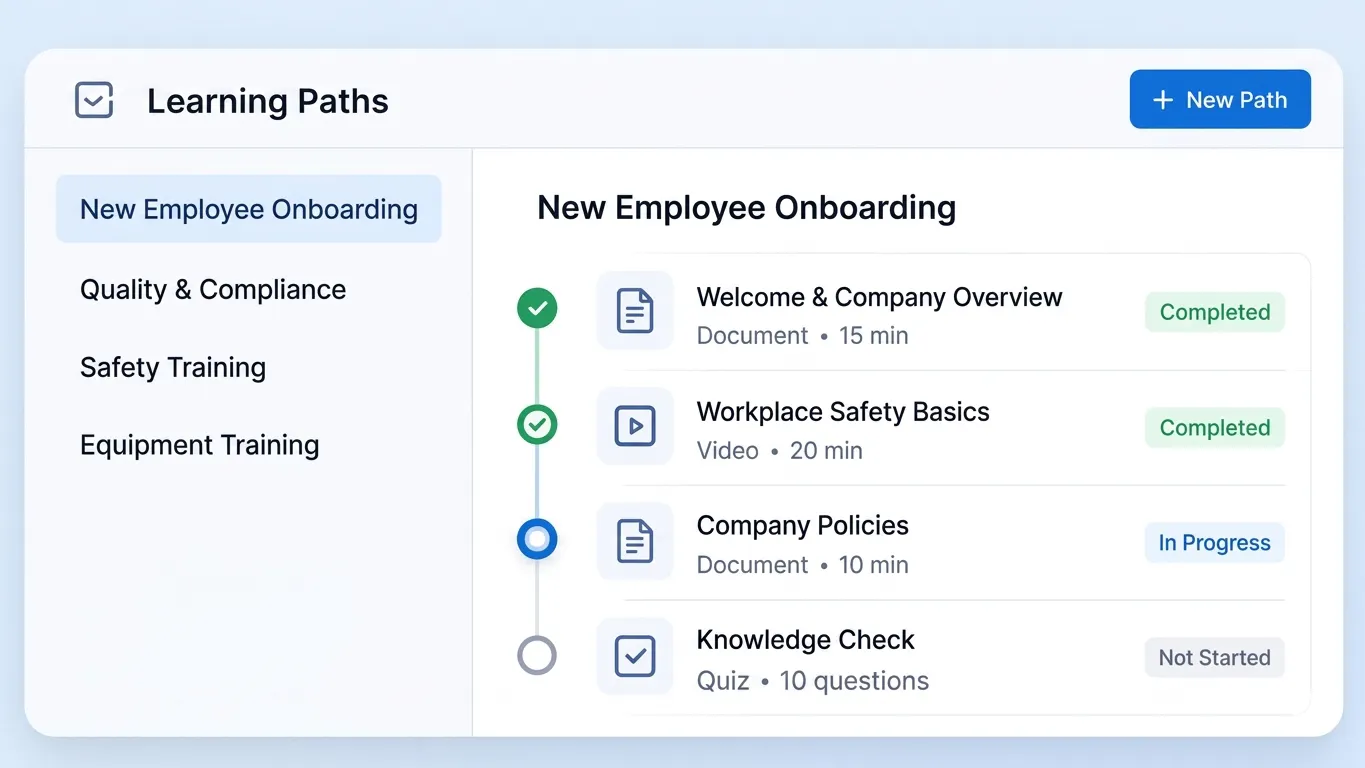The width and height of the screenshot is (1365, 768).
Task: Click the Not Started status badge
Action: click(x=1215, y=657)
